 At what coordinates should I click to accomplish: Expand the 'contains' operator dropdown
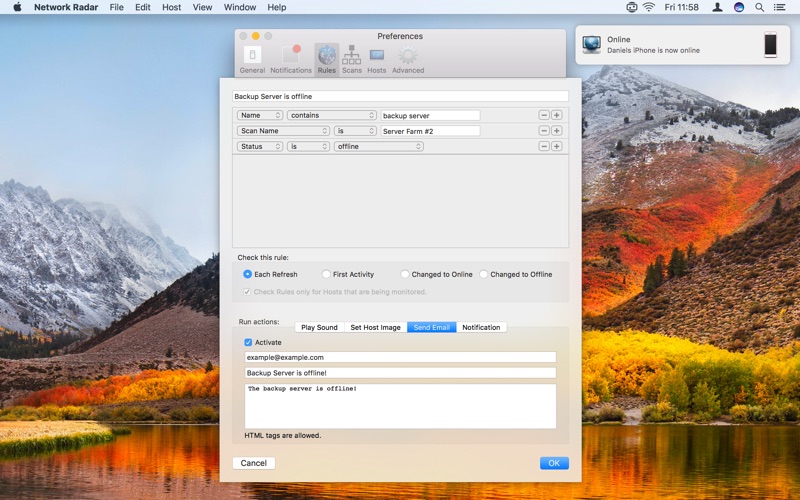(331, 115)
